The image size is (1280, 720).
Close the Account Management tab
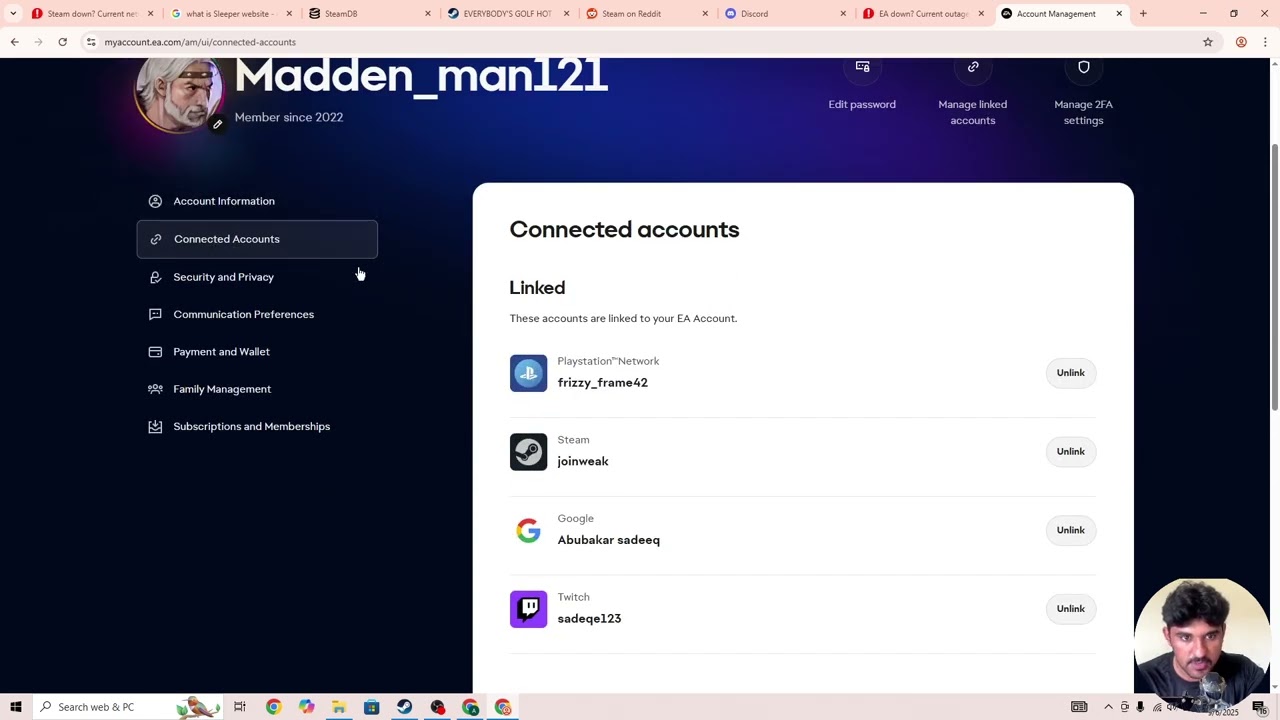click(x=1119, y=14)
